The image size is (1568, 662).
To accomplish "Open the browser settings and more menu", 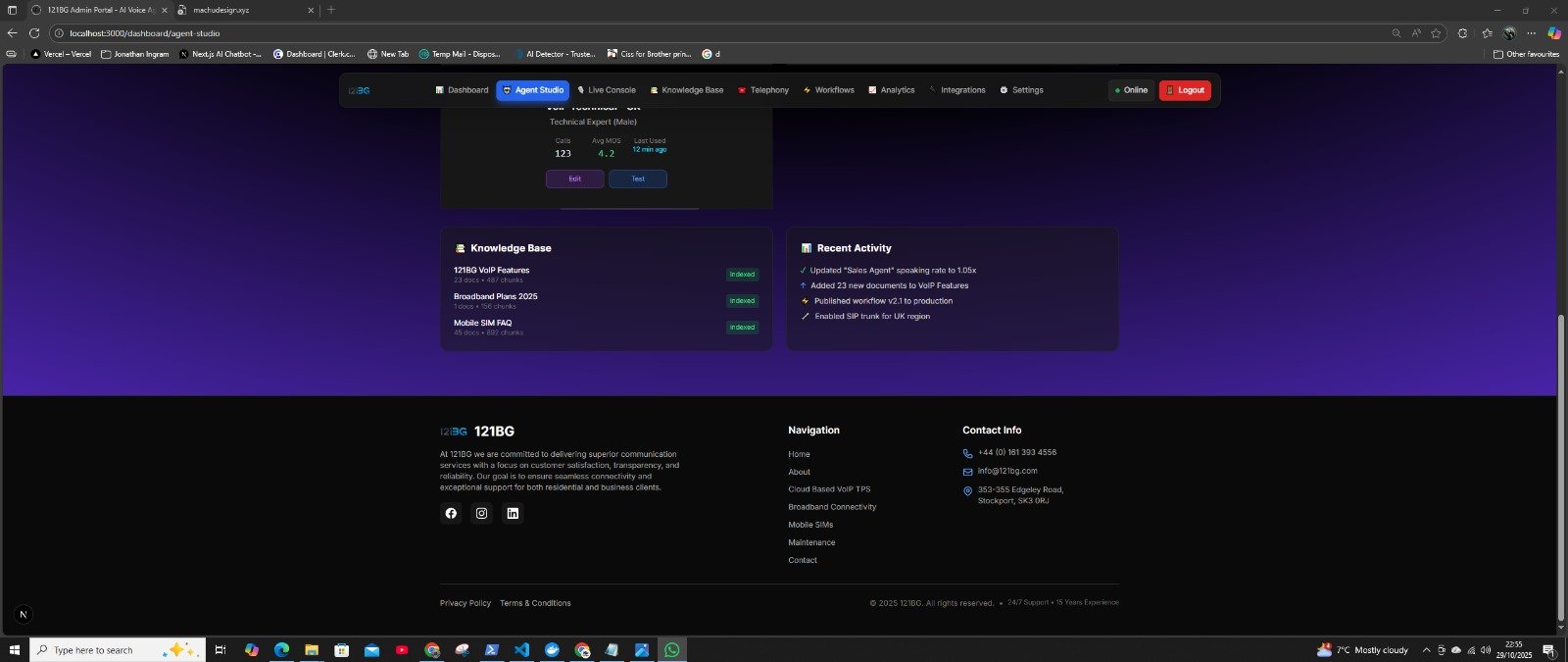I will [1532, 33].
